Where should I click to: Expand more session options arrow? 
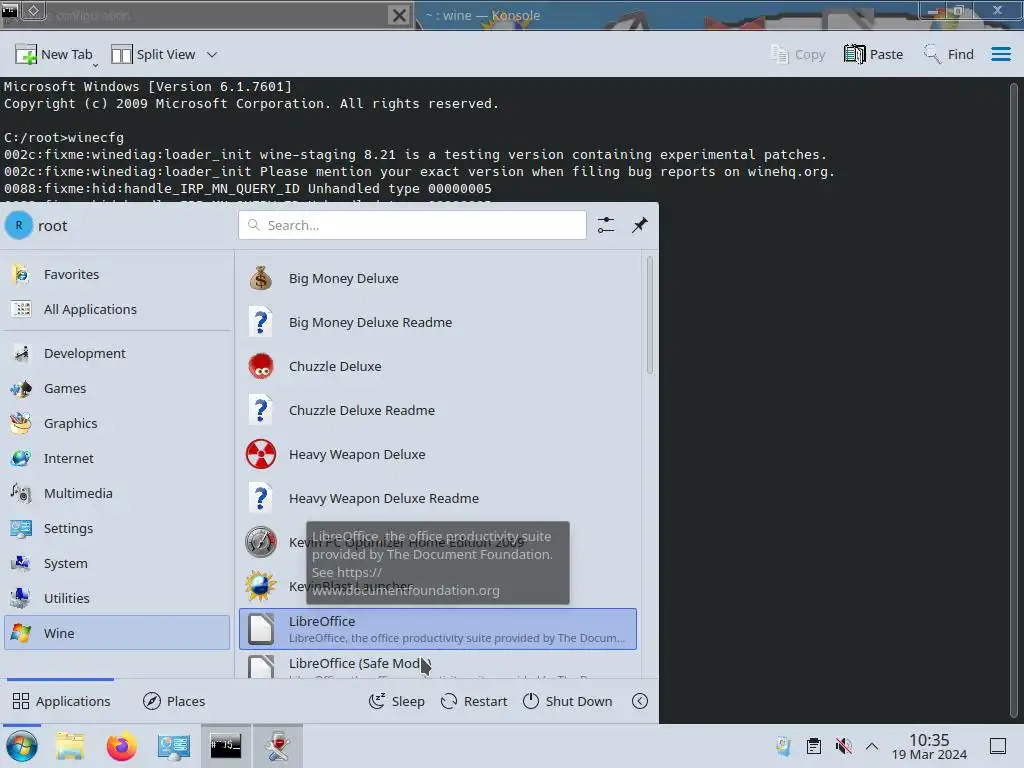click(x=640, y=701)
